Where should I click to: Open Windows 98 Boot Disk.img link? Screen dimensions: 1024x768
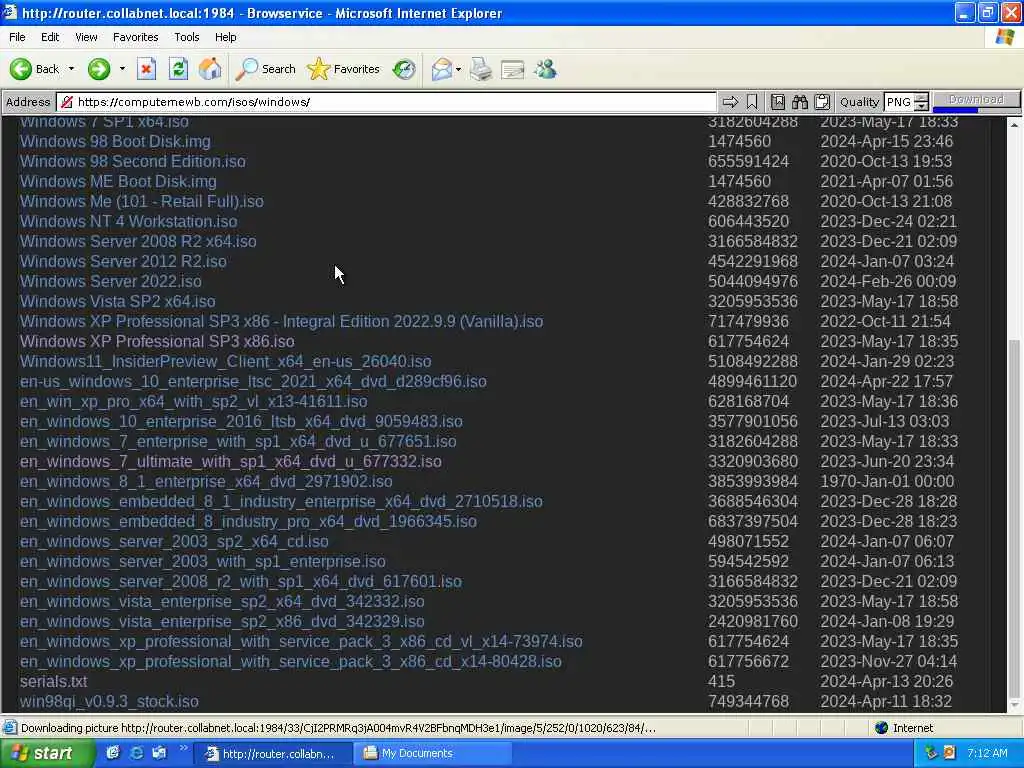[116, 142]
